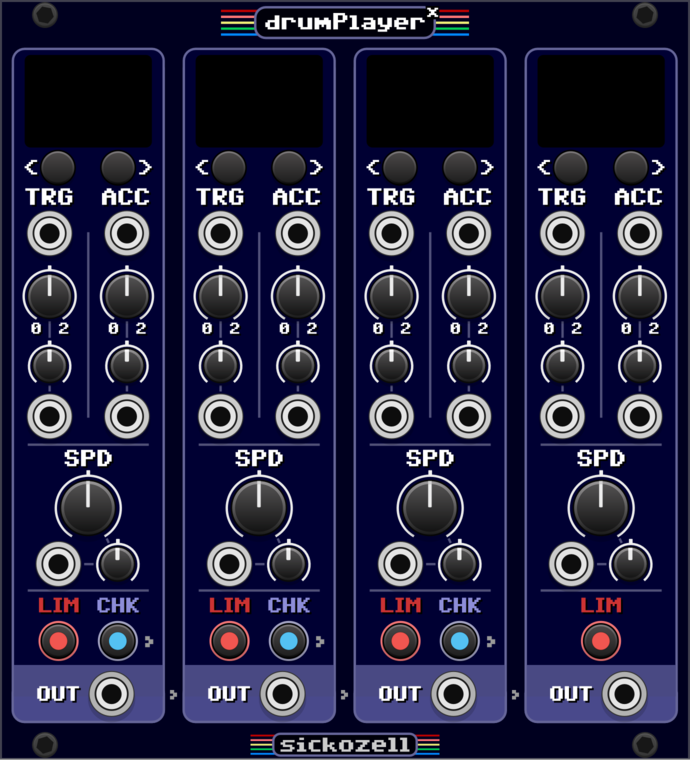Click the SPD CV input jack in first channel
690x760 pixels.
pos(58,564)
